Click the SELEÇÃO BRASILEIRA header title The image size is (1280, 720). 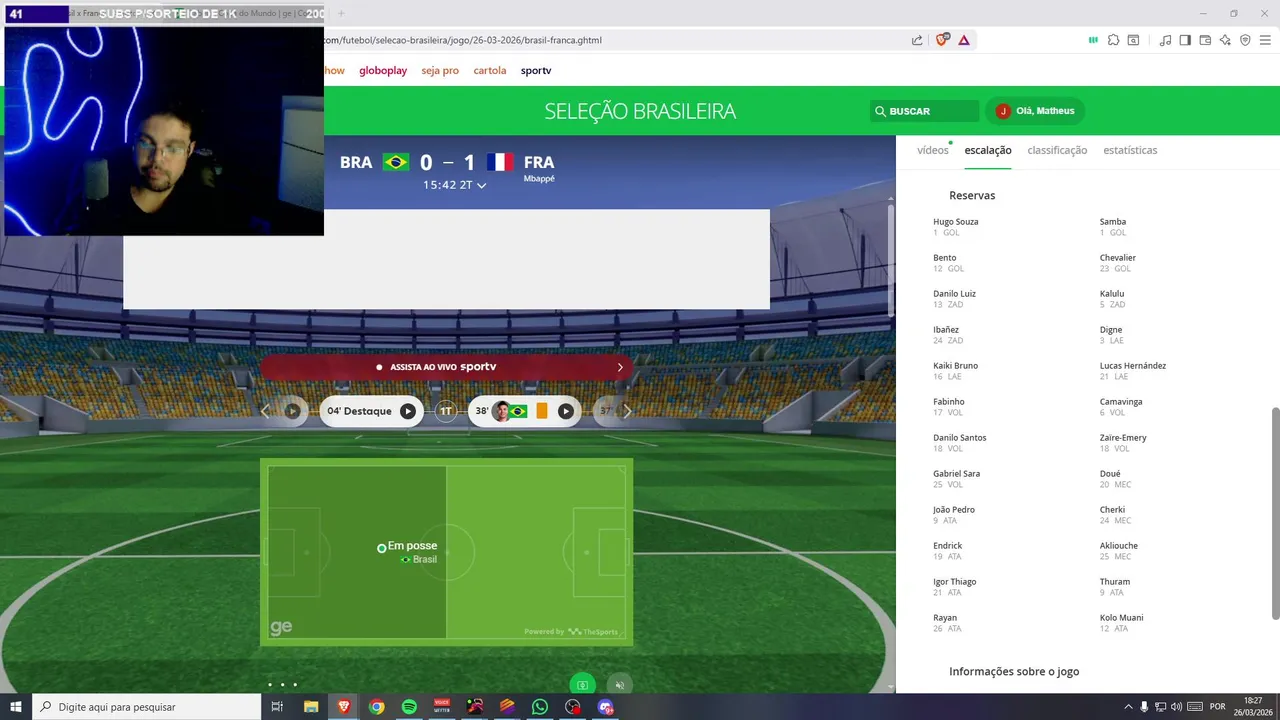click(640, 111)
